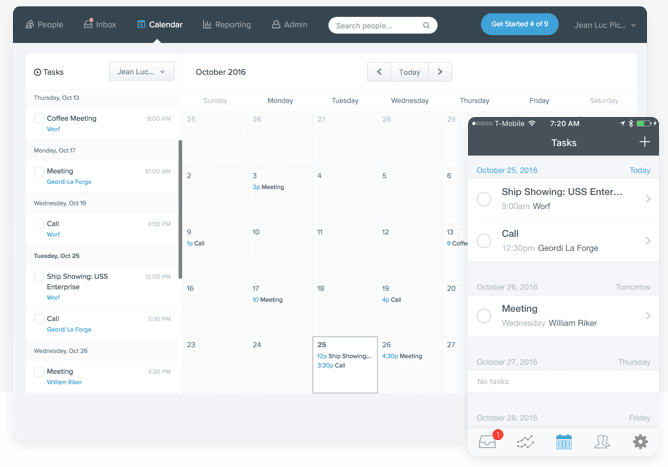The image size is (668, 467).
Task: Mark mobile Meeting task as complete
Action: (x=484, y=316)
